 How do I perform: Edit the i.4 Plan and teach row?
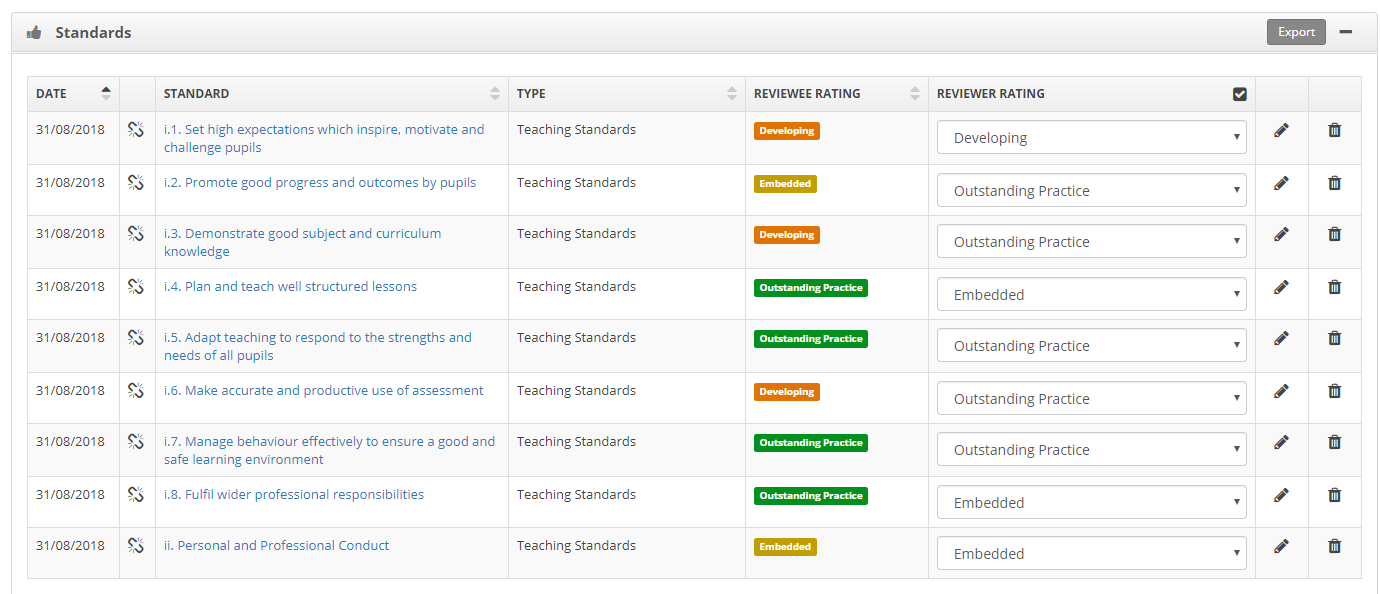tap(1281, 287)
